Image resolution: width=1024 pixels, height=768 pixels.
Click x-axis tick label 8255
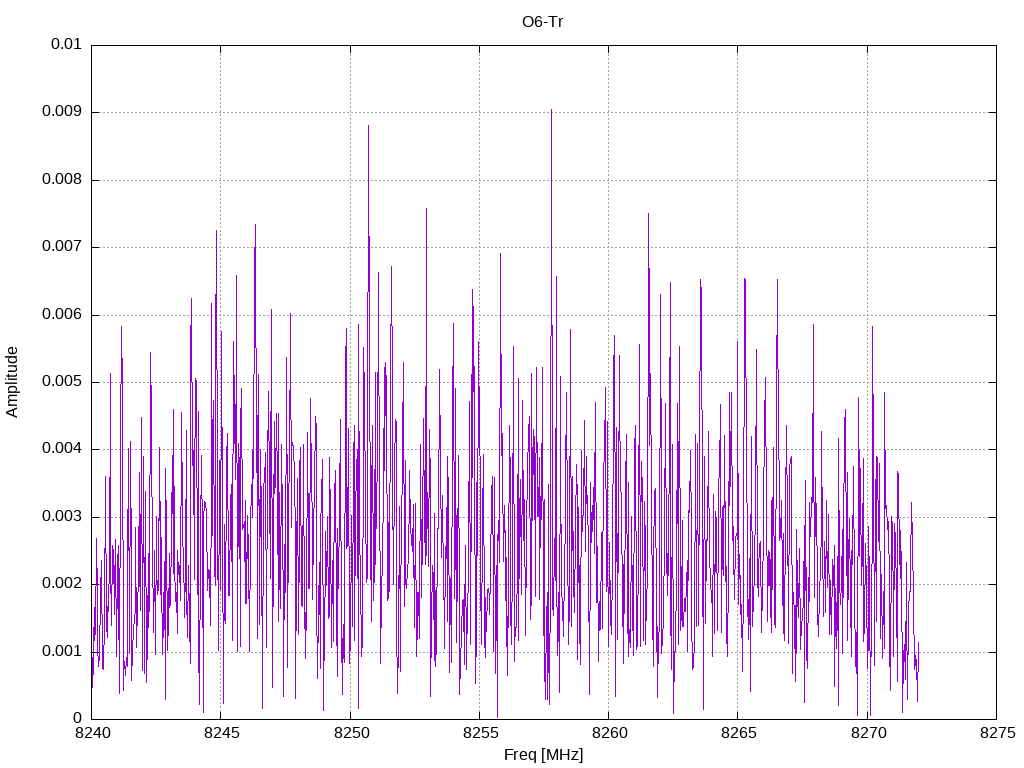(480, 733)
